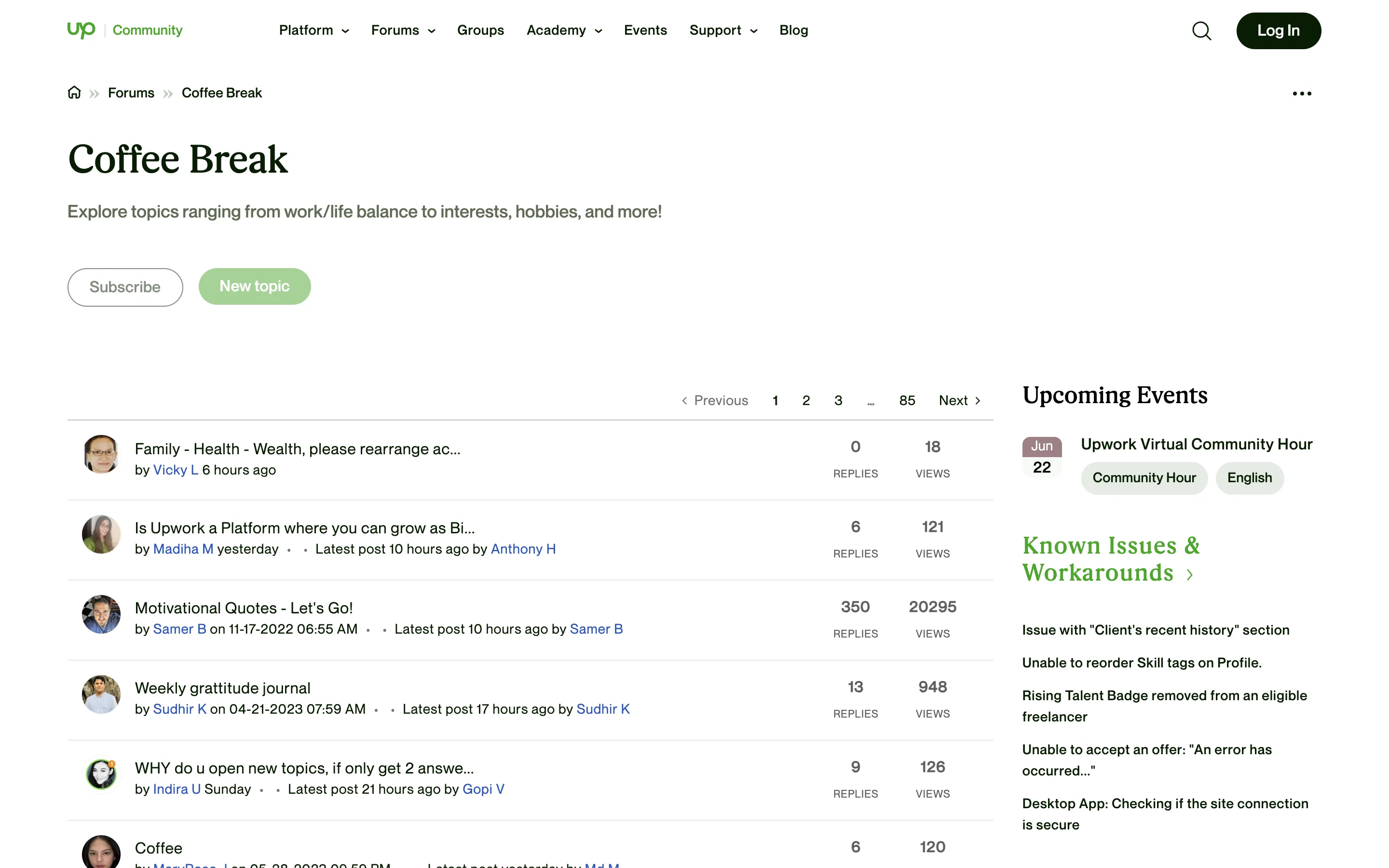
Task: Open search with the magnifier icon
Action: click(1201, 31)
